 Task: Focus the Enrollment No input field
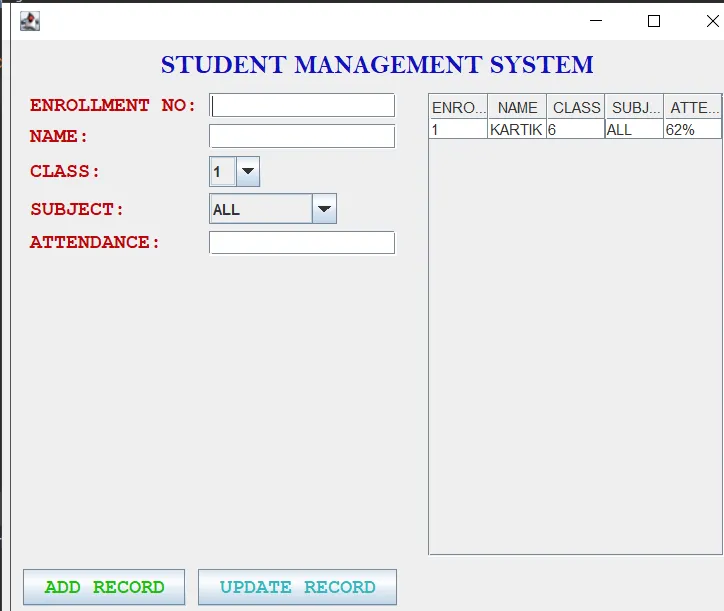302,105
